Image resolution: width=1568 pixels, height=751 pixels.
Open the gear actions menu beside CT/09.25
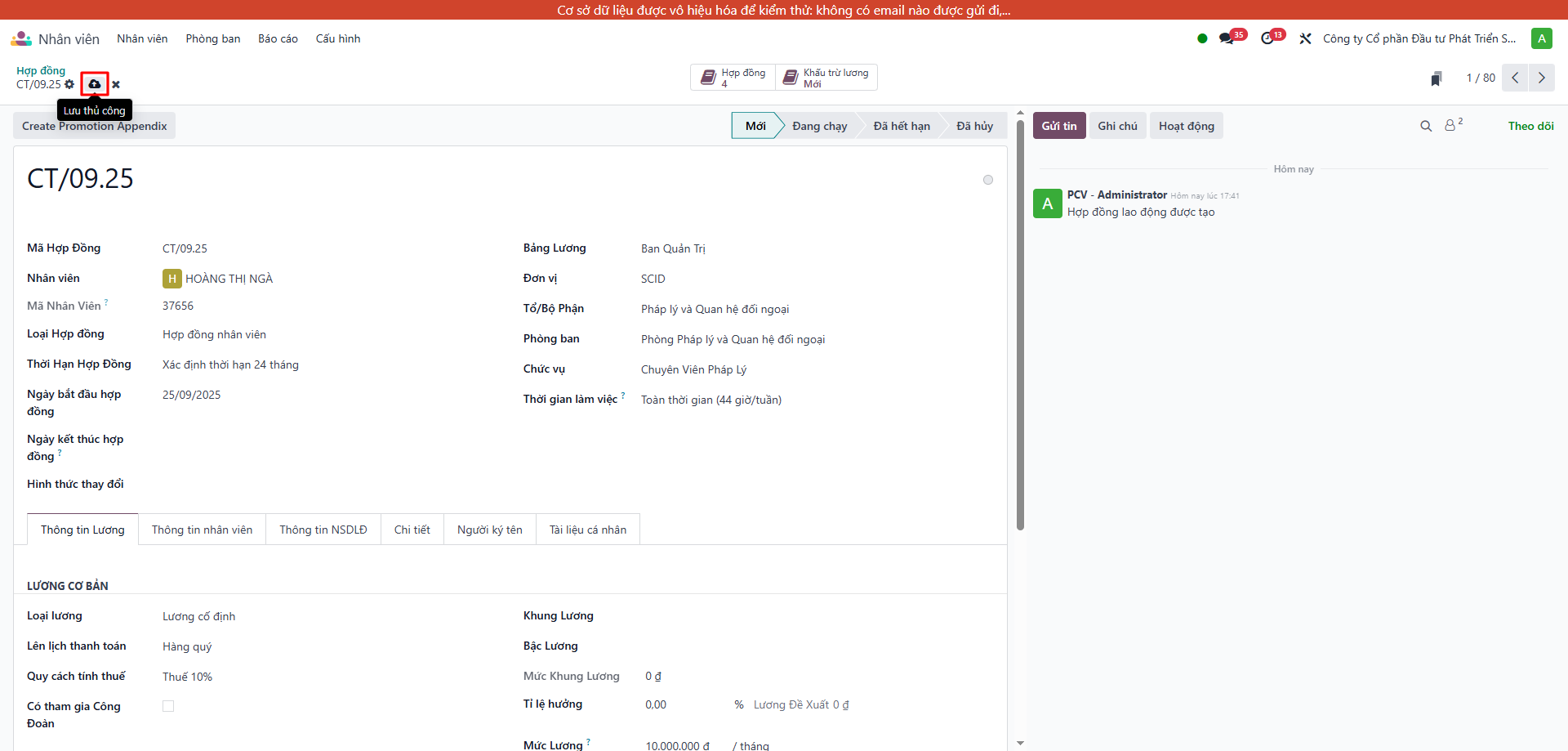coord(69,84)
